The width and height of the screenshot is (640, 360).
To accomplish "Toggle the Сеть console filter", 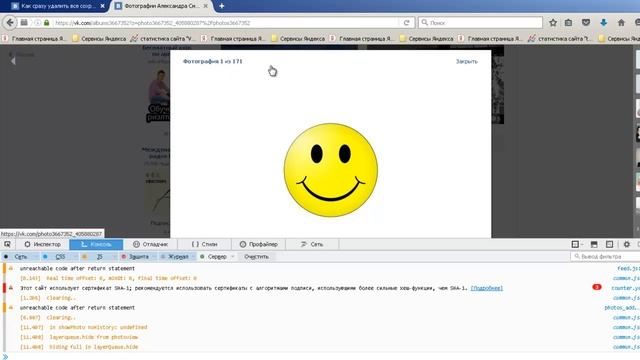I will [x=20, y=256].
